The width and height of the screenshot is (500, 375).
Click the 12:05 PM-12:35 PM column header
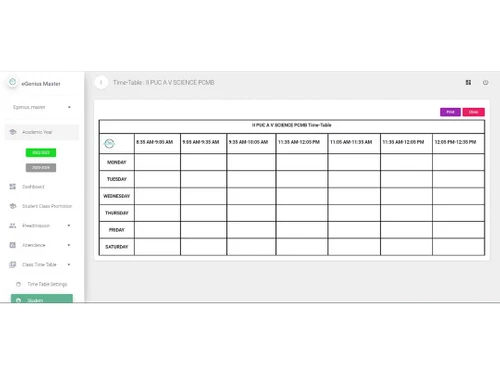pos(458,143)
